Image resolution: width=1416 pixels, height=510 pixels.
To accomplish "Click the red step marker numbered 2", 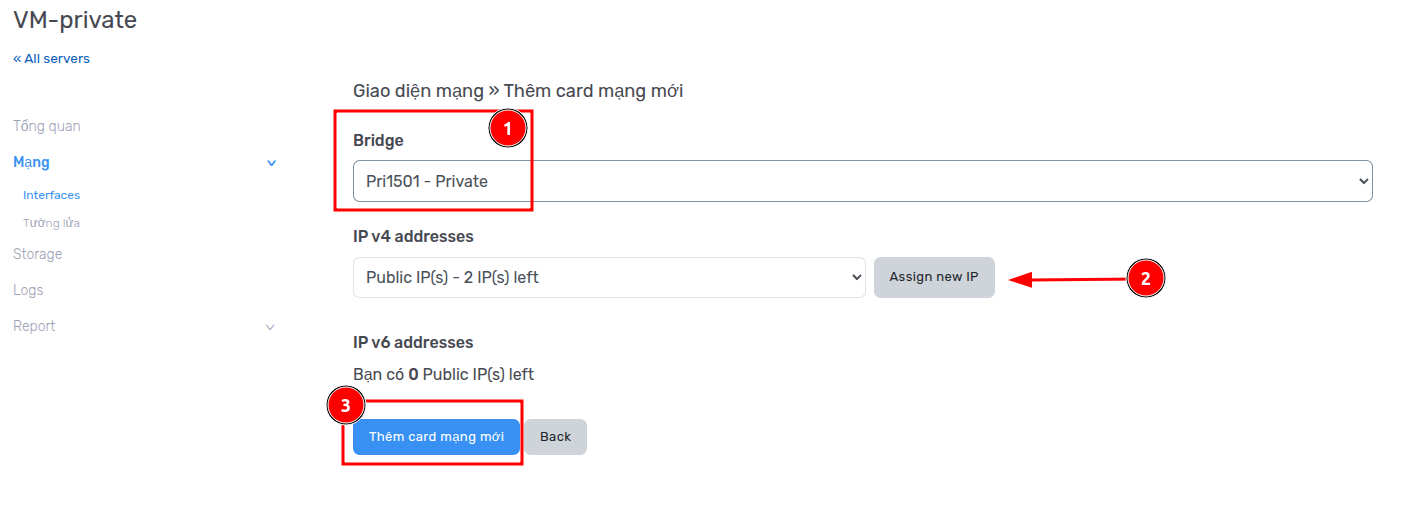I will [x=1146, y=279].
